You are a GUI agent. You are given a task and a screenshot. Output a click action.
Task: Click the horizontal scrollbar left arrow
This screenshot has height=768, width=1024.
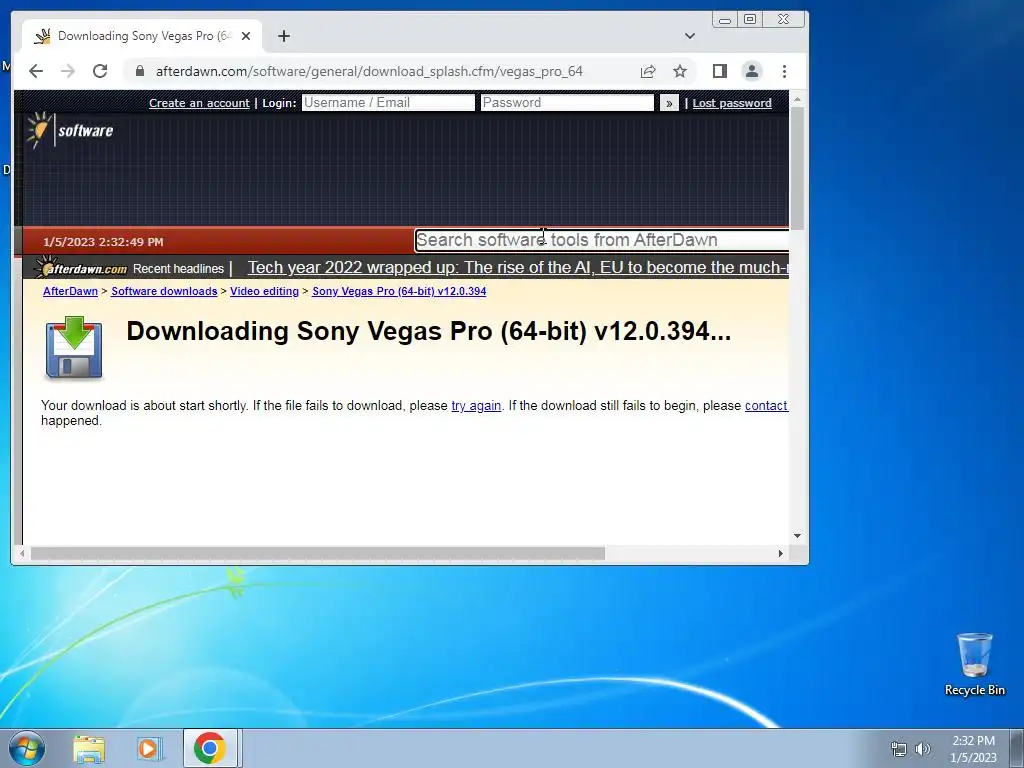(x=22, y=554)
